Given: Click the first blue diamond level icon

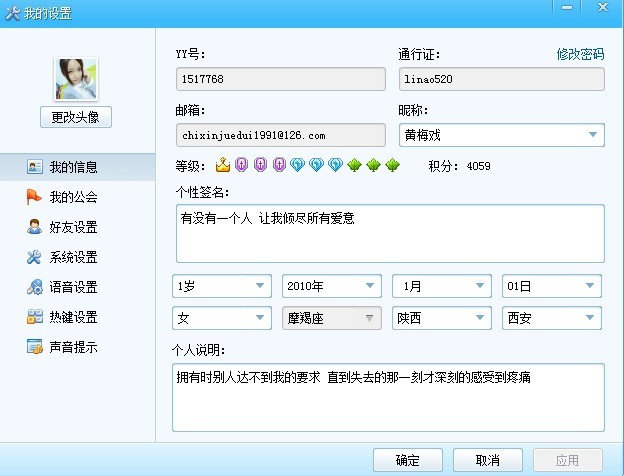Looking at the screenshot, I should coord(297,165).
